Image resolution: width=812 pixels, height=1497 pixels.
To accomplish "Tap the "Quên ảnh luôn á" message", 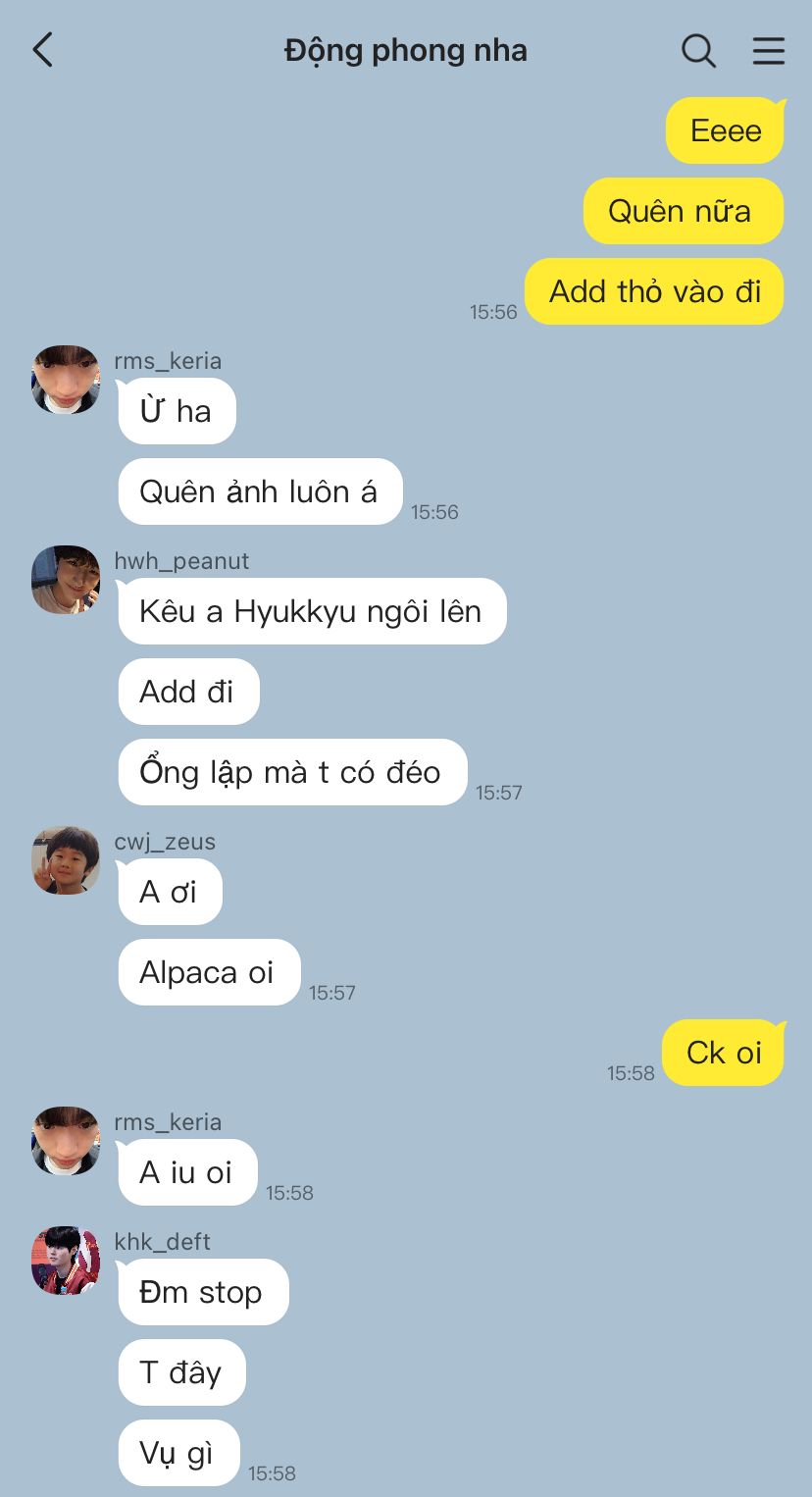I will [x=259, y=491].
